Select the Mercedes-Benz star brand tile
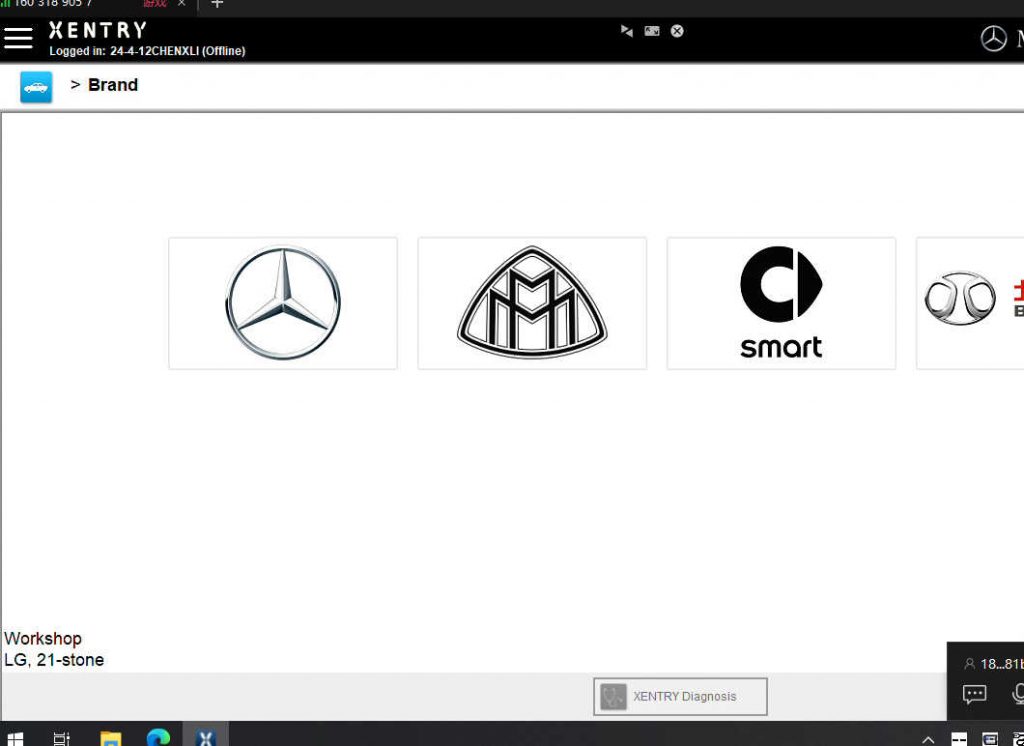This screenshot has height=746, width=1024. tap(283, 303)
